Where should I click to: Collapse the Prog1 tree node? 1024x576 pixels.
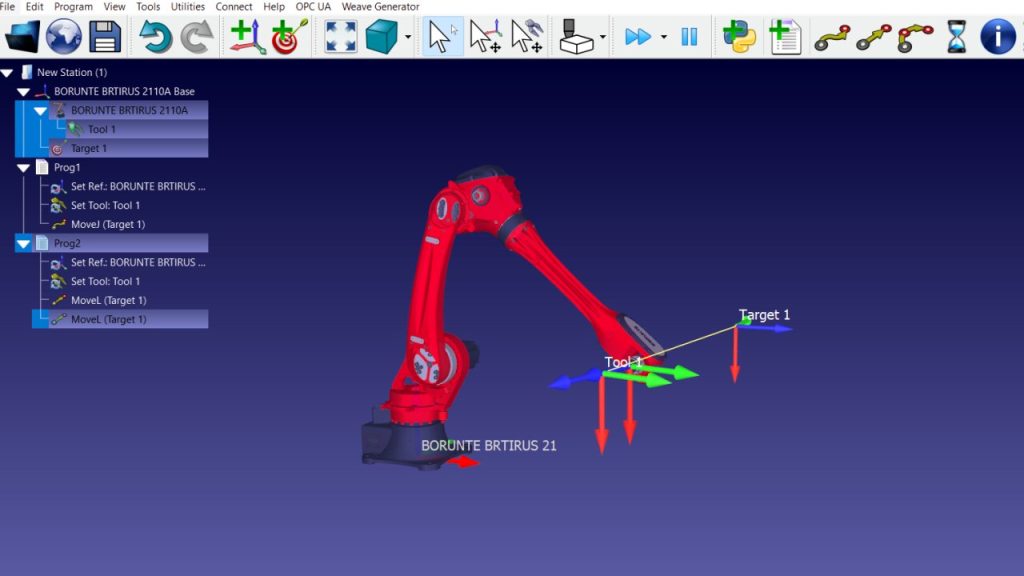click(x=23, y=168)
